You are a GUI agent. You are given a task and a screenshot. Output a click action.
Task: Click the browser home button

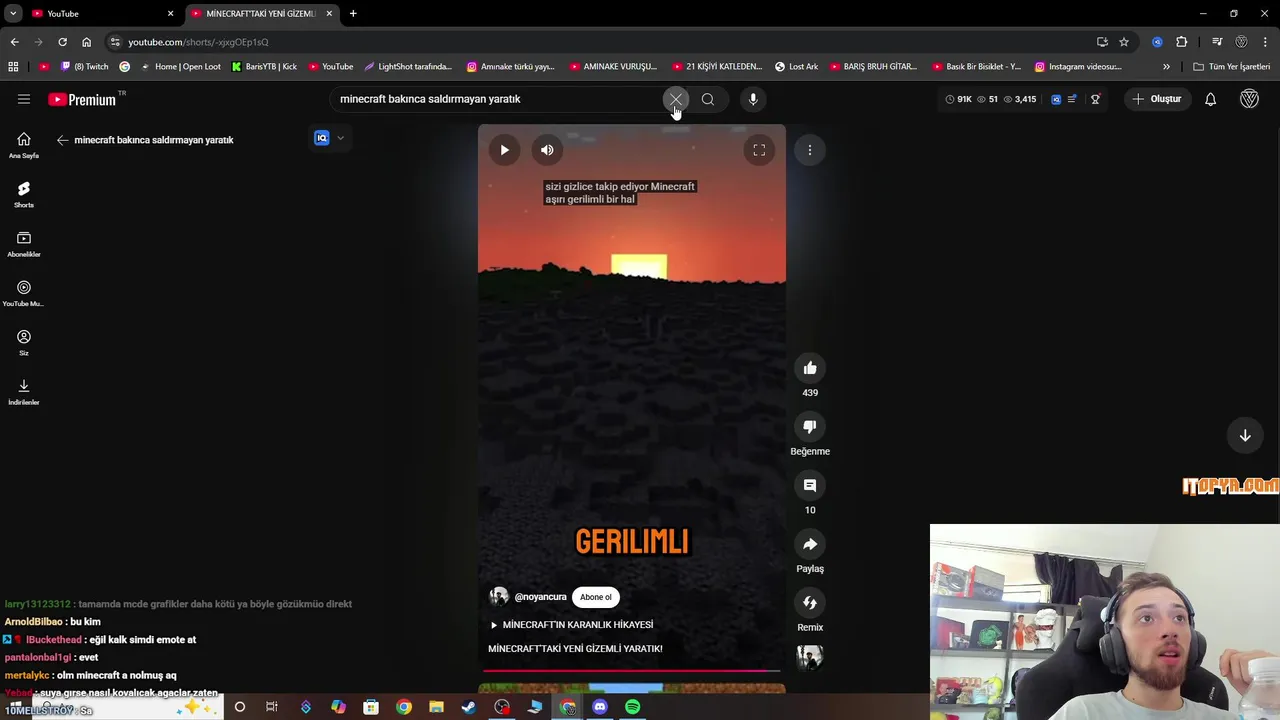(86, 42)
